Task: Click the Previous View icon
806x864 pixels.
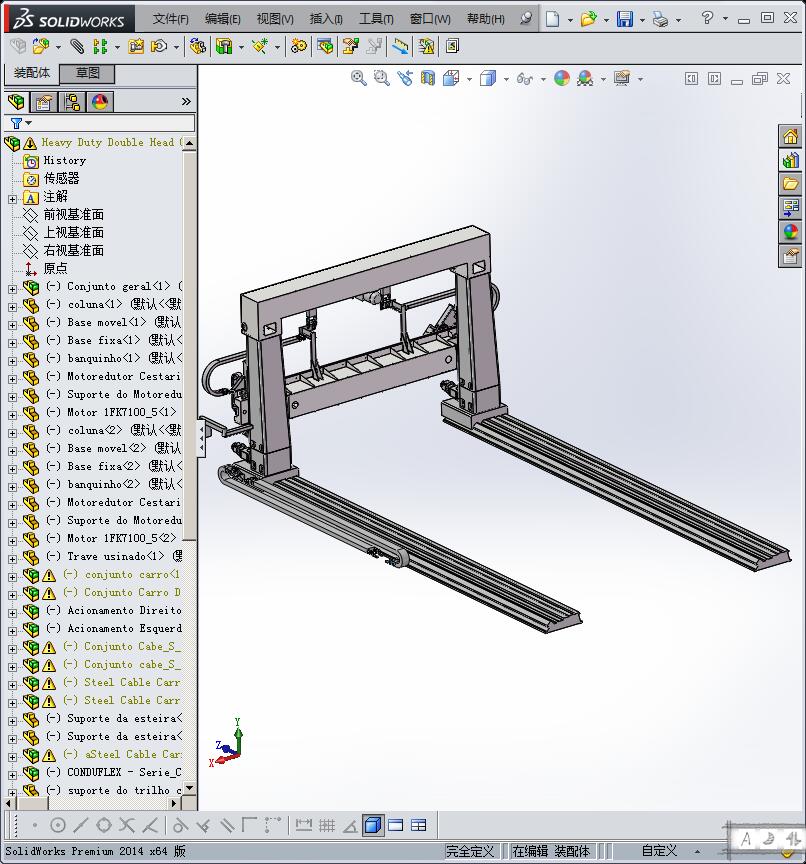Action: tap(405, 78)
